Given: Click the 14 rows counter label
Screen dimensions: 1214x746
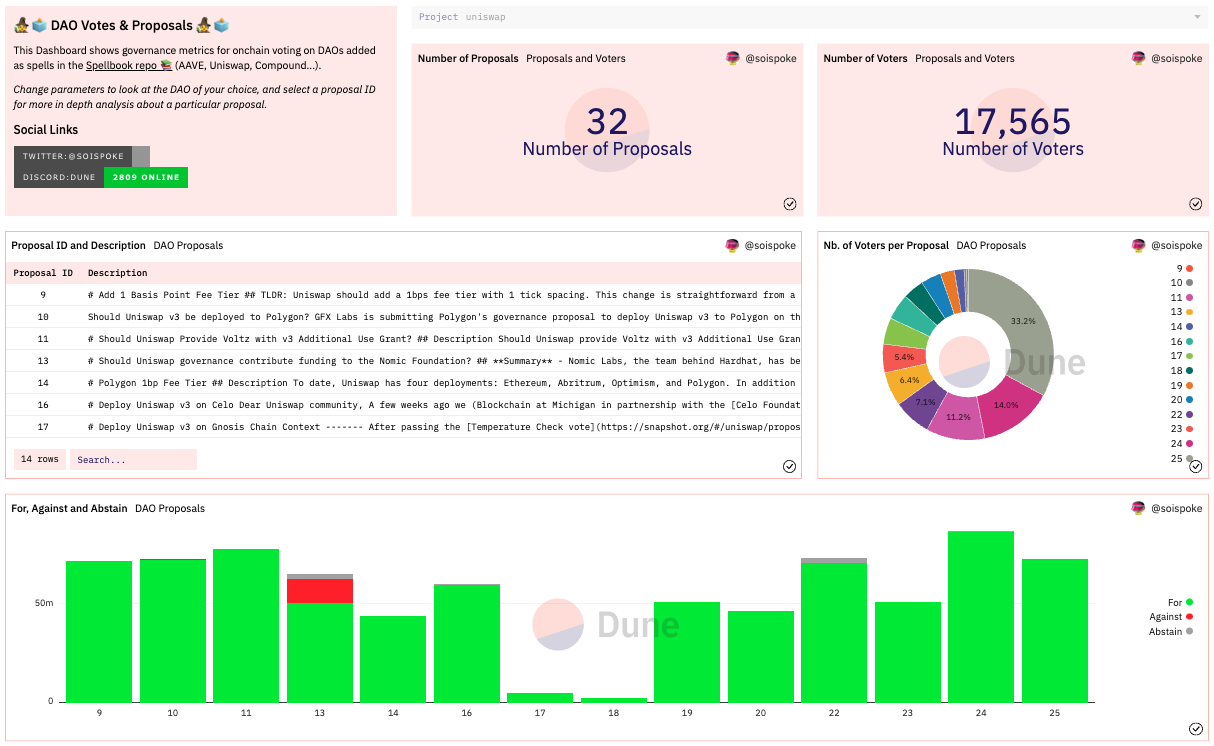Looking at the screenshot, I should (x=40, y=460).
